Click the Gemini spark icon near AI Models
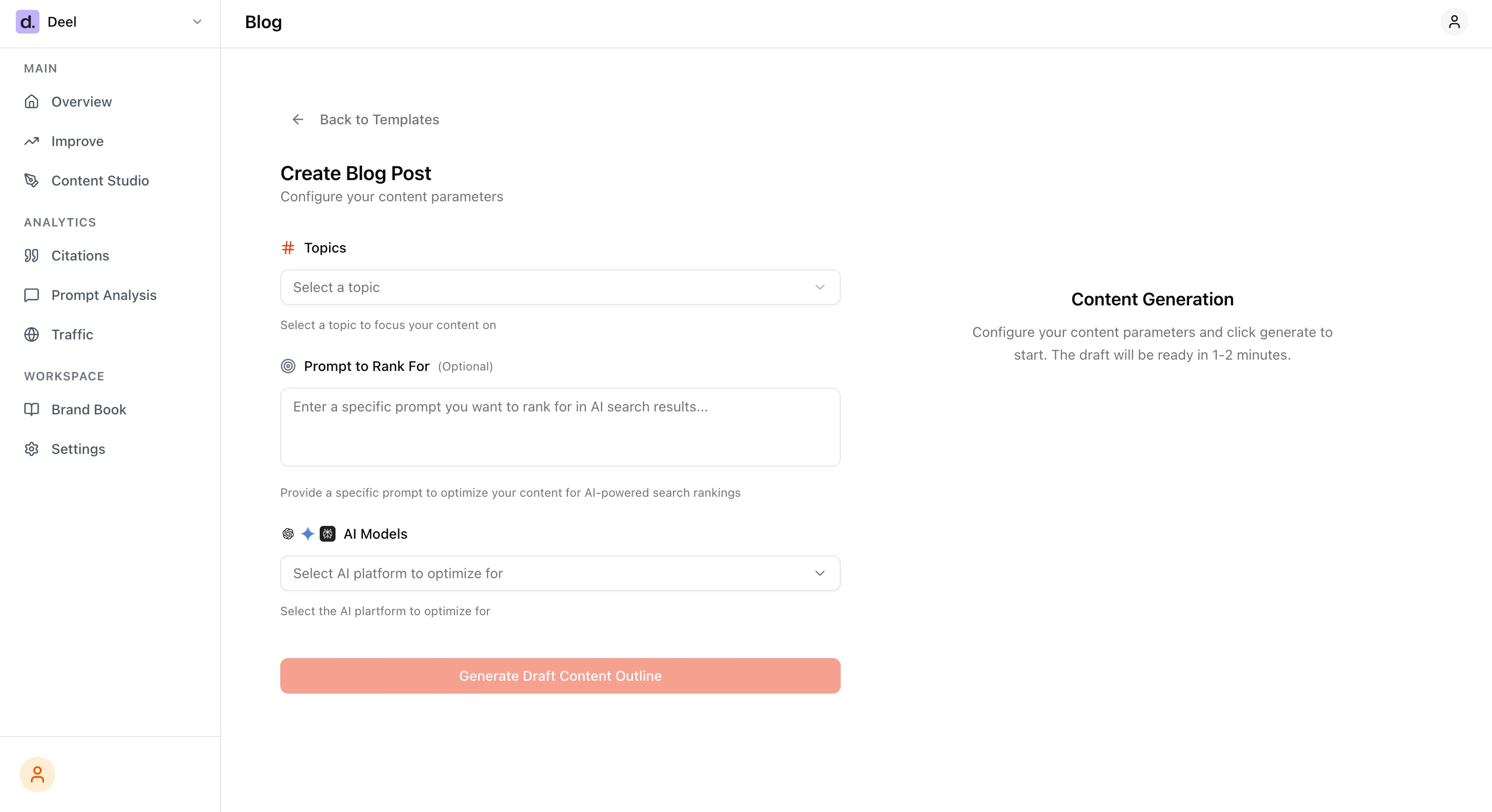The image size is (1492, 812). click(x=307, y=534)
